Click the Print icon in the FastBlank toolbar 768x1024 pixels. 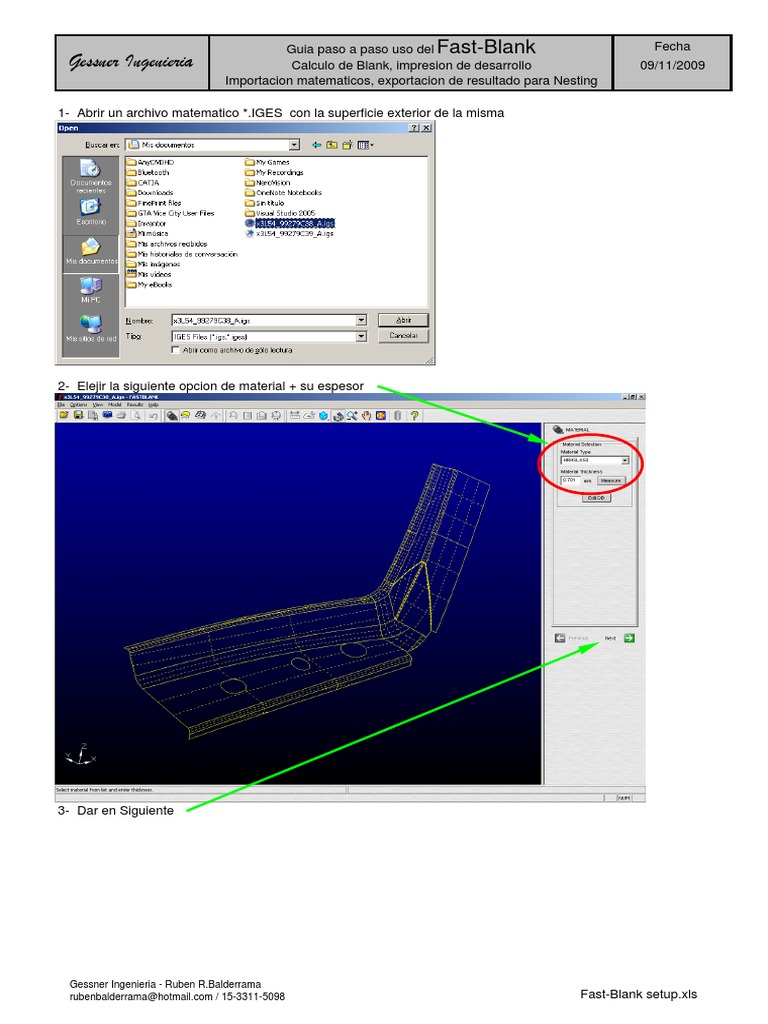(x=121, y=415)
